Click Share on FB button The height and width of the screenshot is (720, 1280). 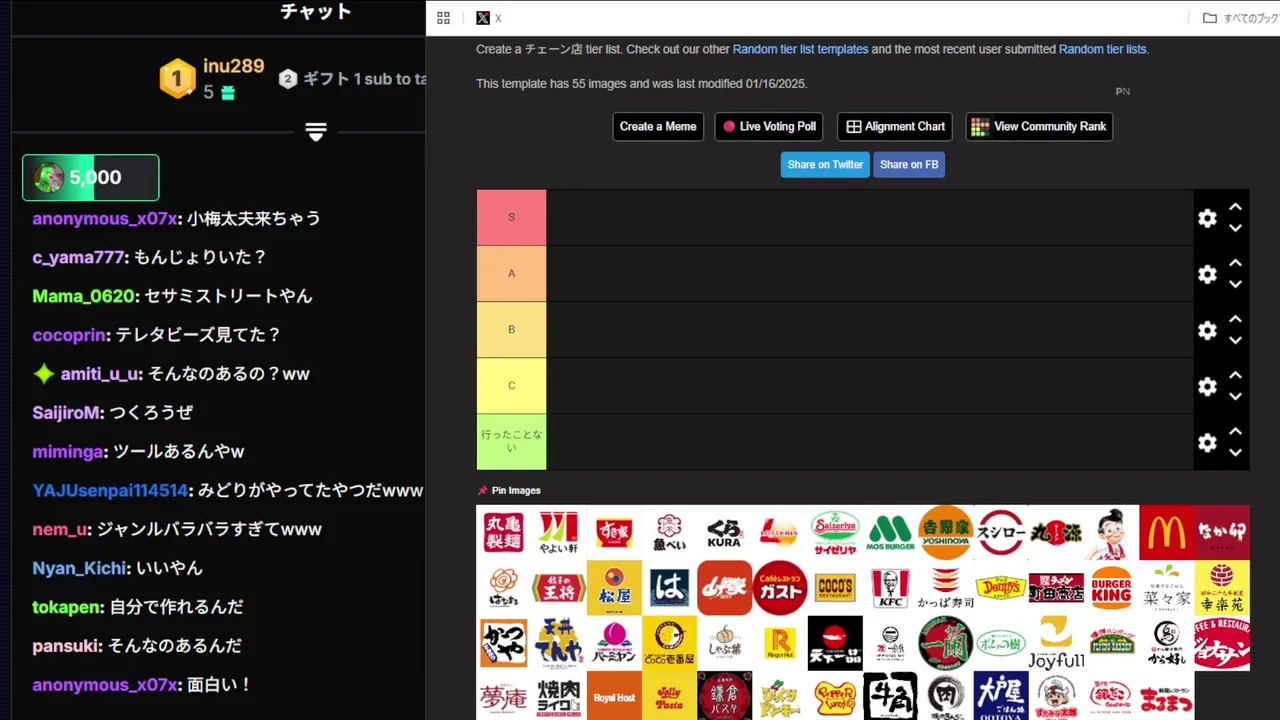pyautogui.click(x=909, y=165)
